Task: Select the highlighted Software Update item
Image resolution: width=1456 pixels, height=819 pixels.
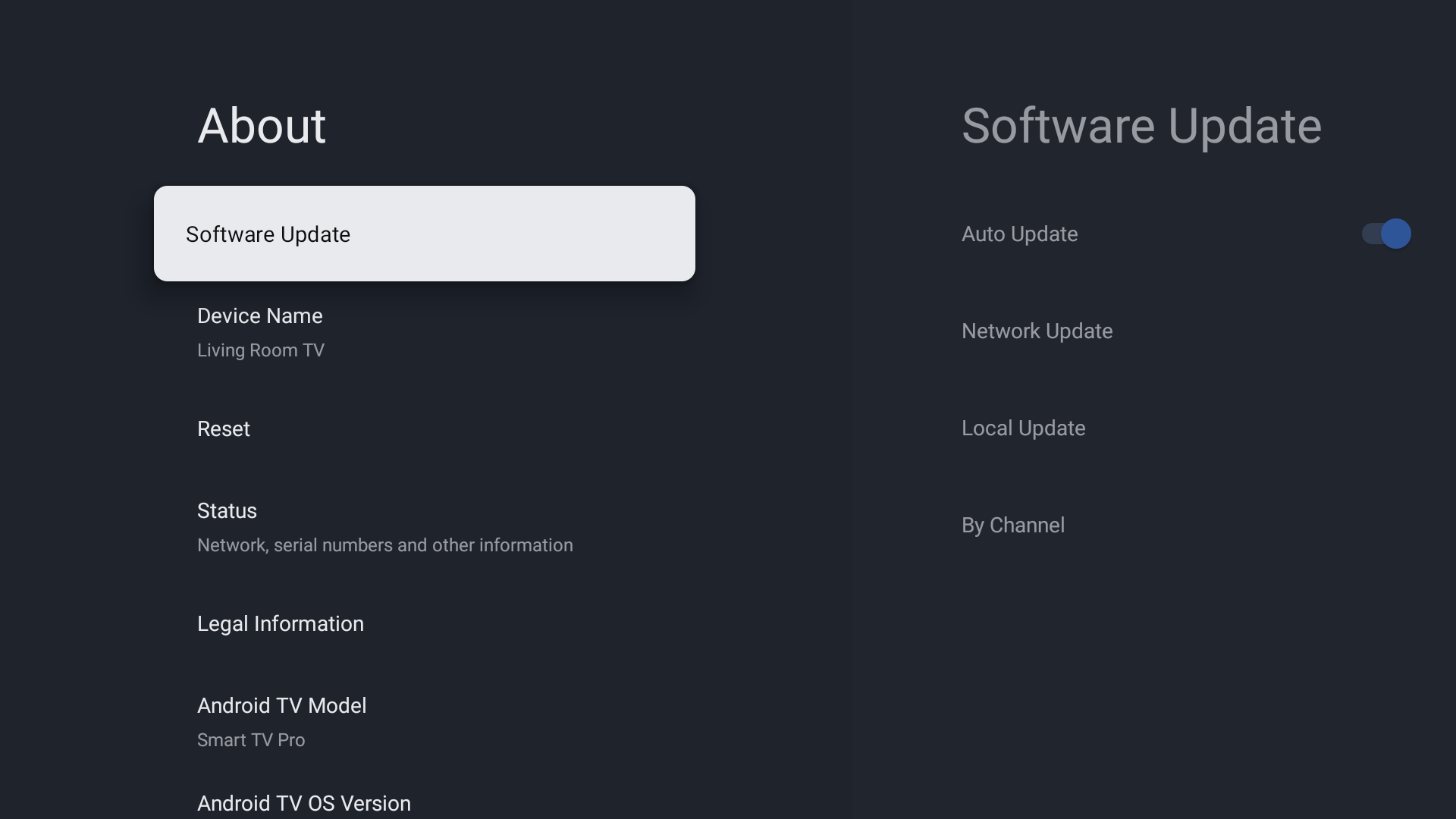Action: pyautogui.click(x=268, y=234)
